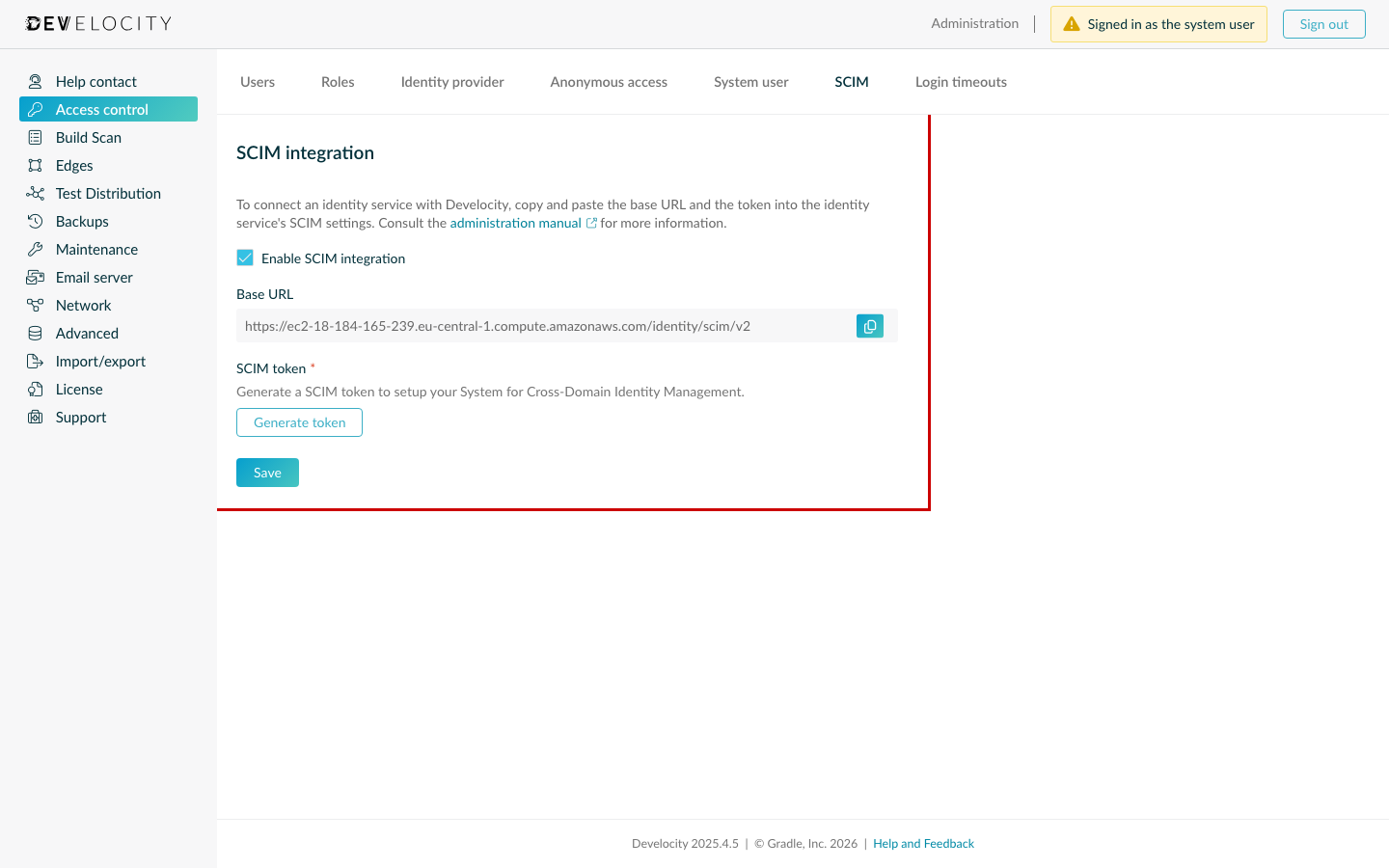The height and width of the screenshot is (868, 1389).
Task: Open the Login timeouts tab
Action: (961, 82)
